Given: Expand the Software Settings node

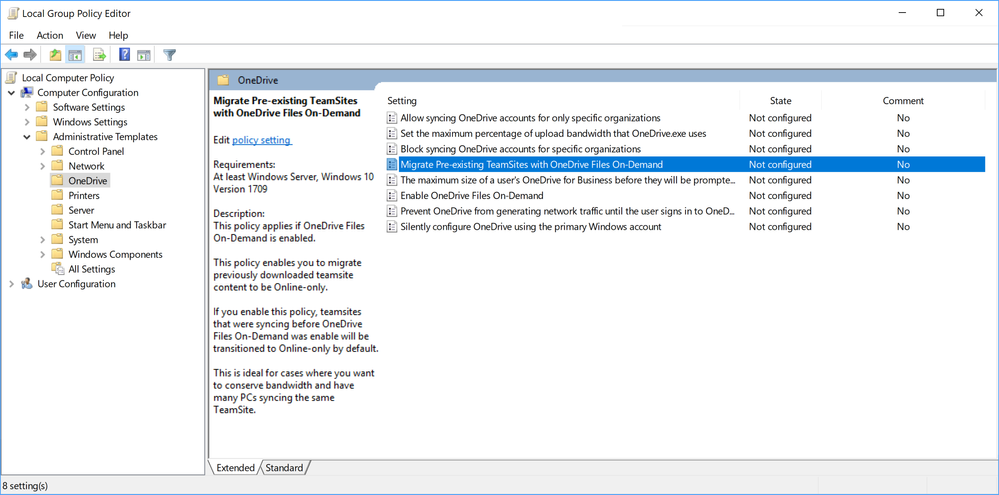Looking at the screenshot, I should pyautogui.click(x=27, y=107).
